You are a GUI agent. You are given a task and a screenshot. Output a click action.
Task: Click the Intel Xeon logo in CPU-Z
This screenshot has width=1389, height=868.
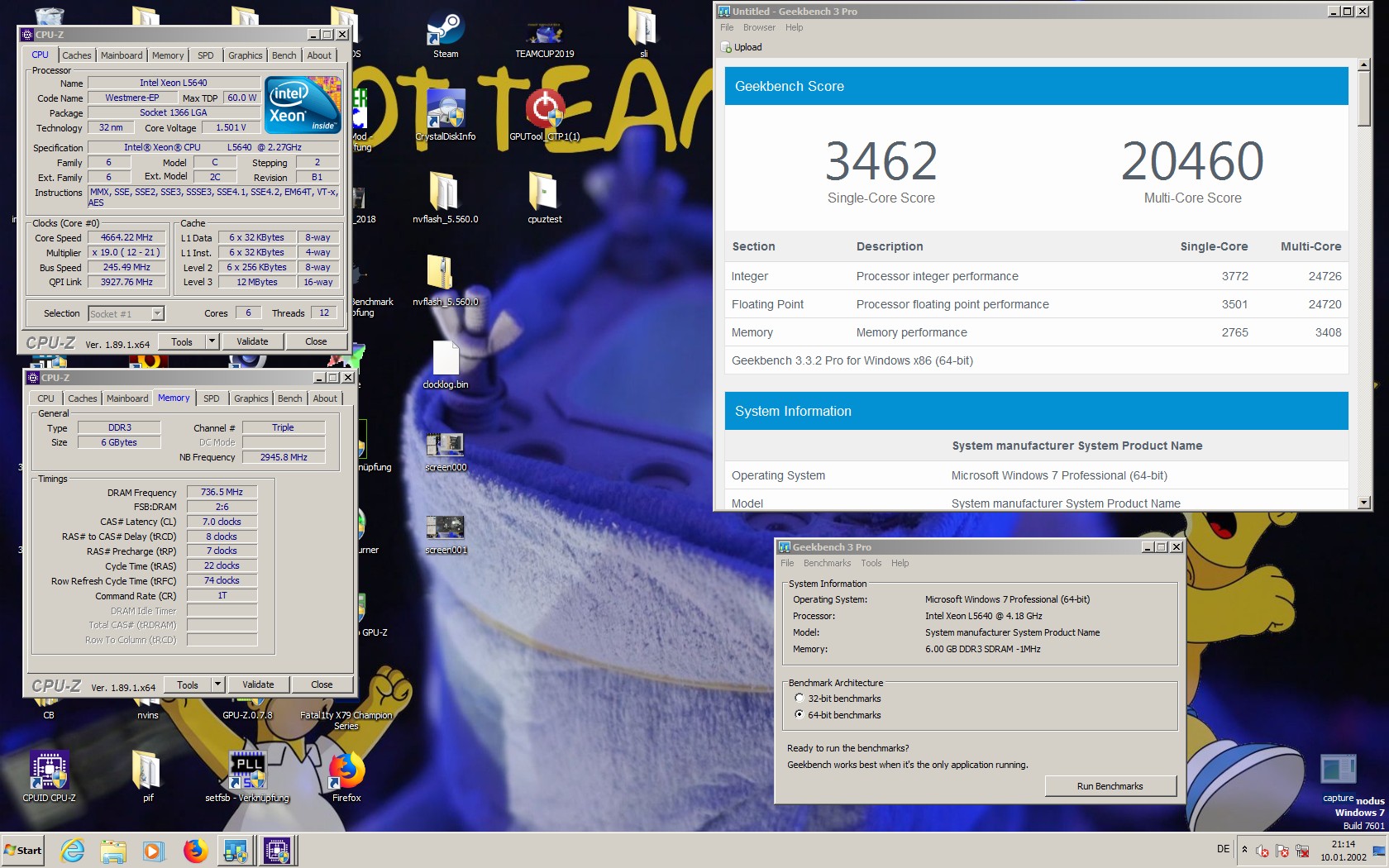tap(303, 104)
